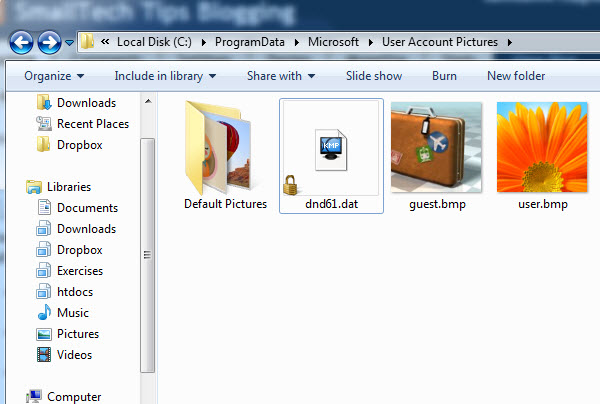Open Dropbox under Favorites
Image resolution: width=600 pixels, height=404 pixels.
[80, 145]
